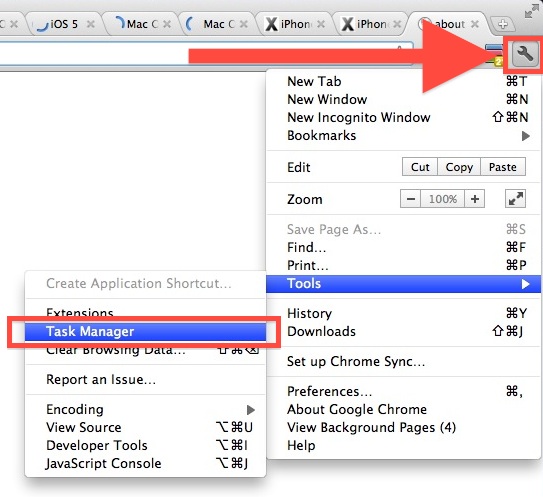Open a New Incognito Window
Image resolution: width=543 pixels, height=497 pixels.
[403, 117]
